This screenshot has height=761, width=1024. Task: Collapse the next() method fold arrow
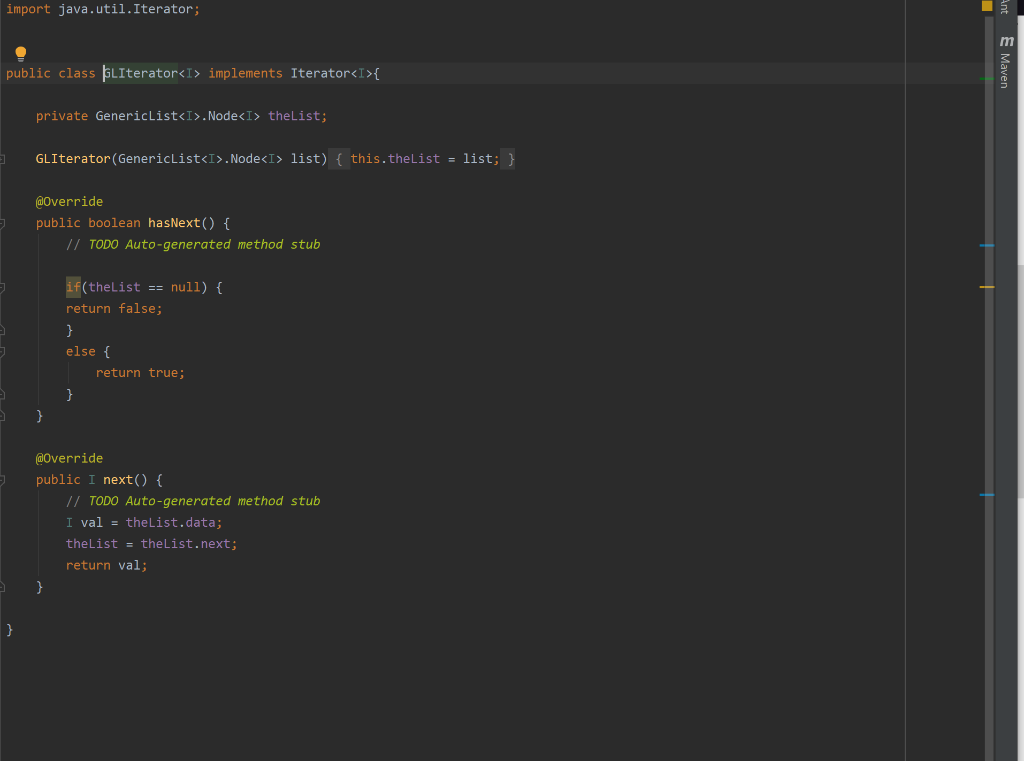point(3,479)
